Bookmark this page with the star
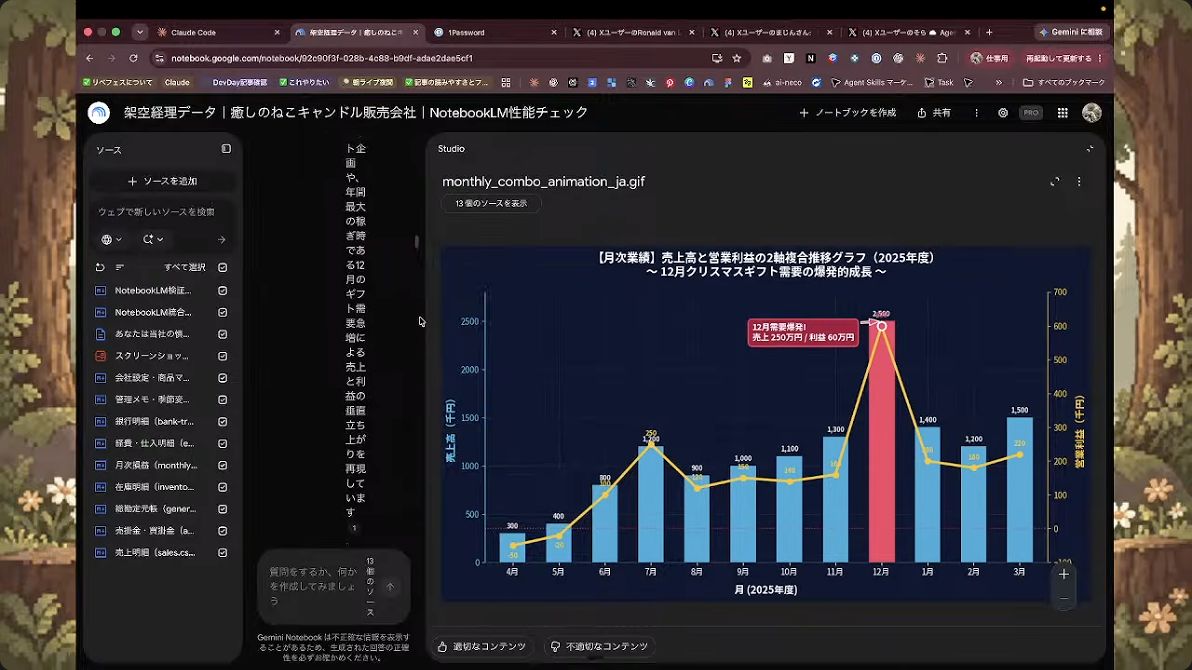This screenshot has height=670, width=1192. pos(737,58)
